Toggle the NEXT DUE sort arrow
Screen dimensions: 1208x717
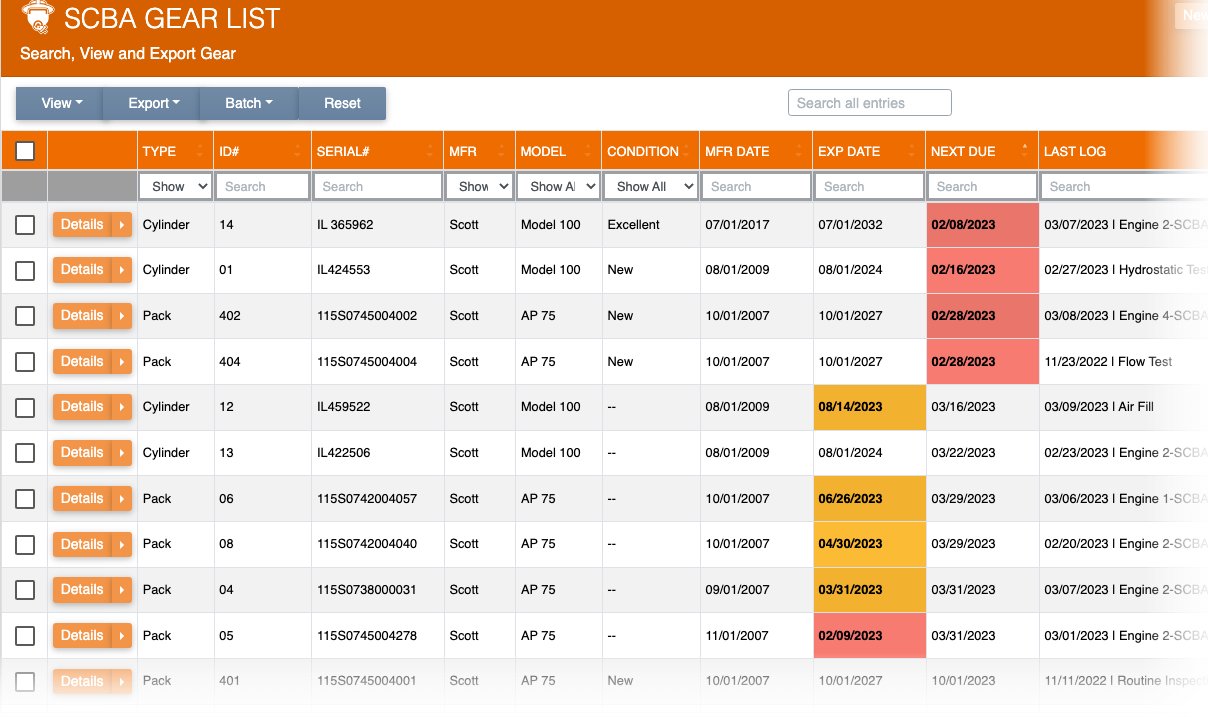click(x=1025, y=151)
